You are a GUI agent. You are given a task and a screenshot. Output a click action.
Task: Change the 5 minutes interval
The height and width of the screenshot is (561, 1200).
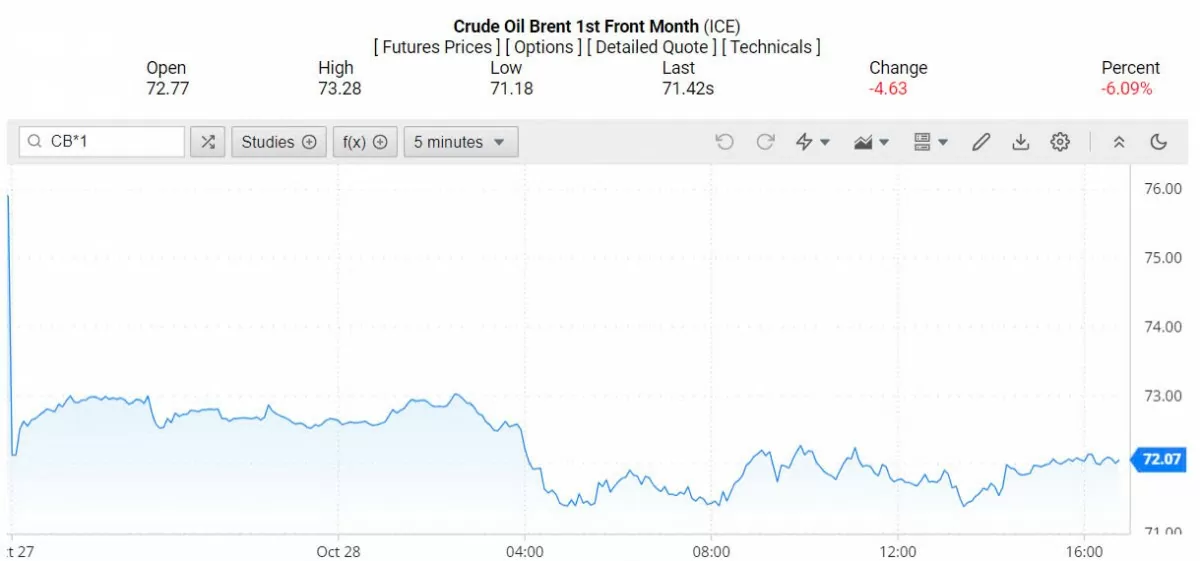pos(460,142)
